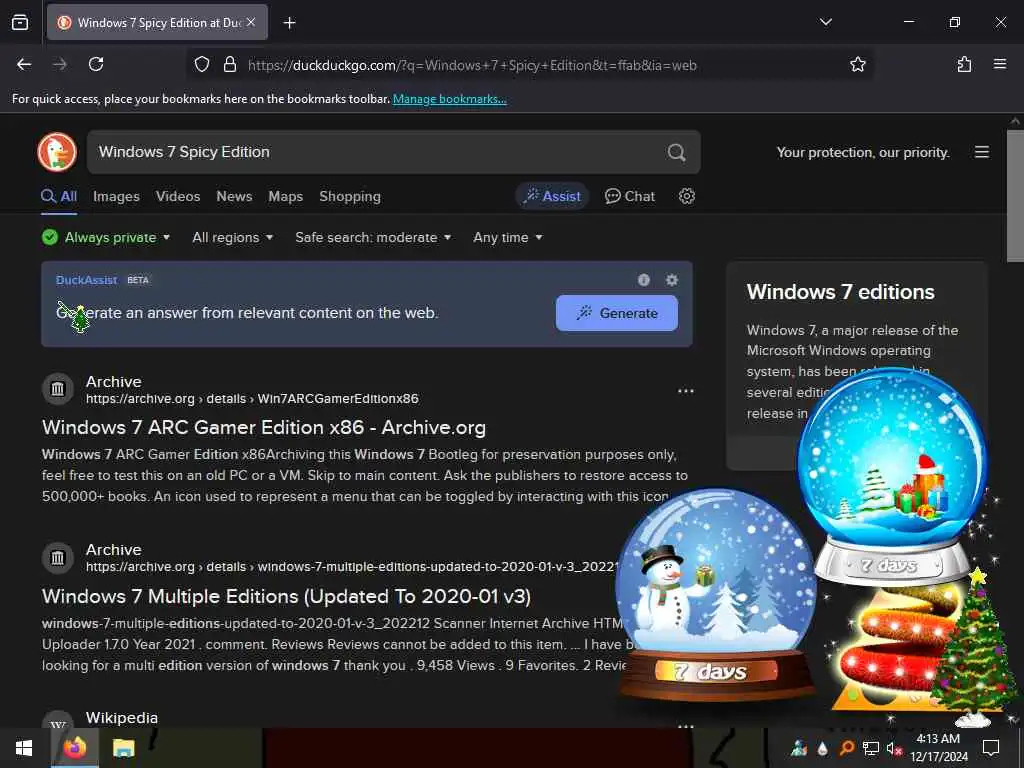The width and height of the screenshot is (1024, 768).
Task: Open the DuckDuckGo side hamburger menu
Action: click(x=982, y=152)
